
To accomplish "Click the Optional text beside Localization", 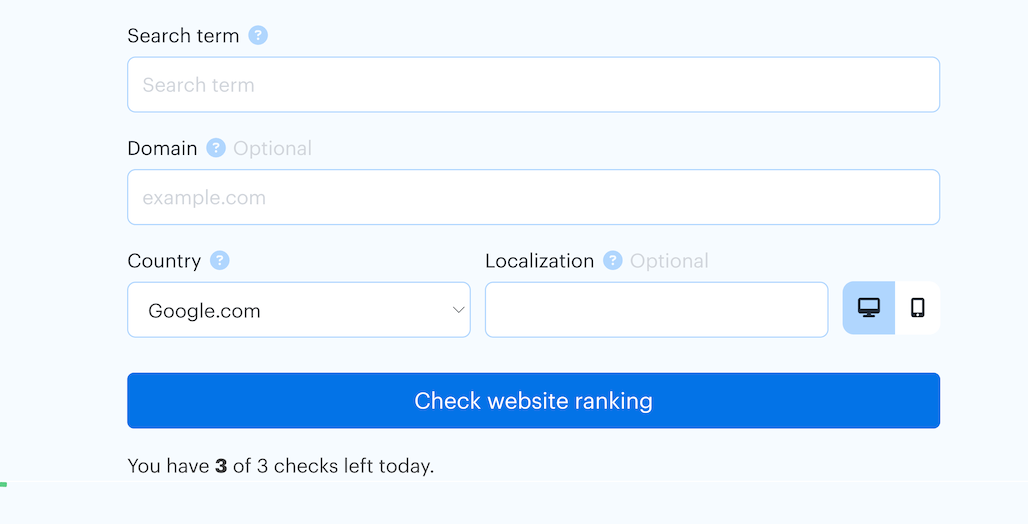I will pos(669,261).
